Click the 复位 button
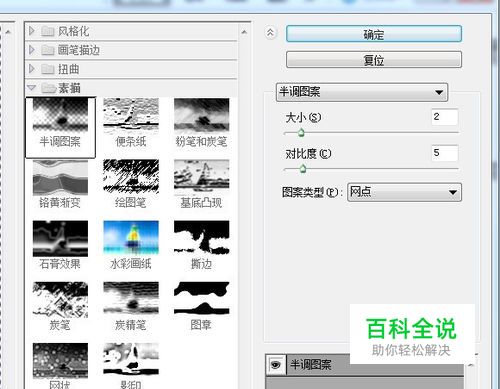The image size is (500, 389). pyautogui.click(x=374, y=60)
